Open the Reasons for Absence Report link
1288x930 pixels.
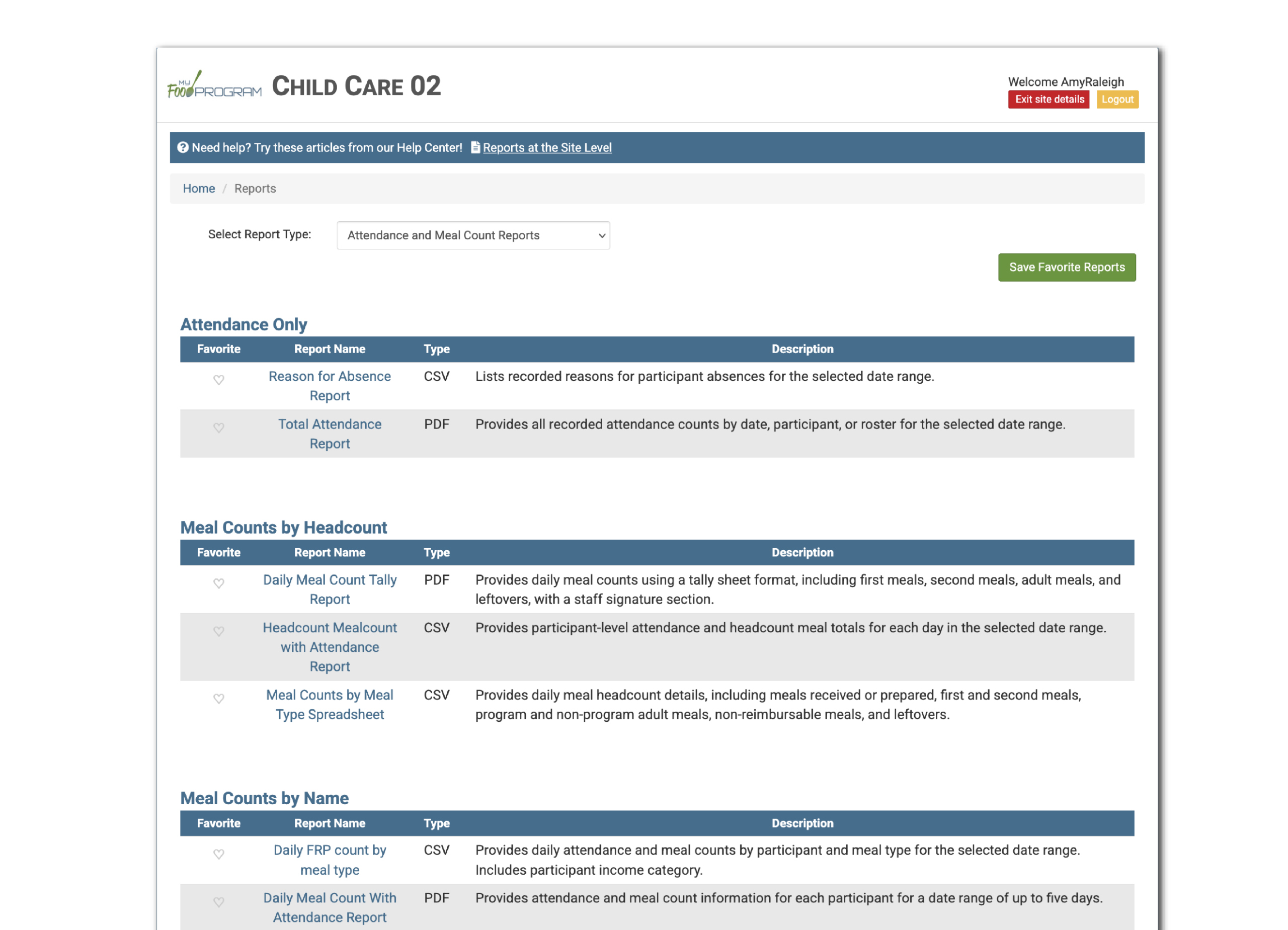(x=330, y=385)
